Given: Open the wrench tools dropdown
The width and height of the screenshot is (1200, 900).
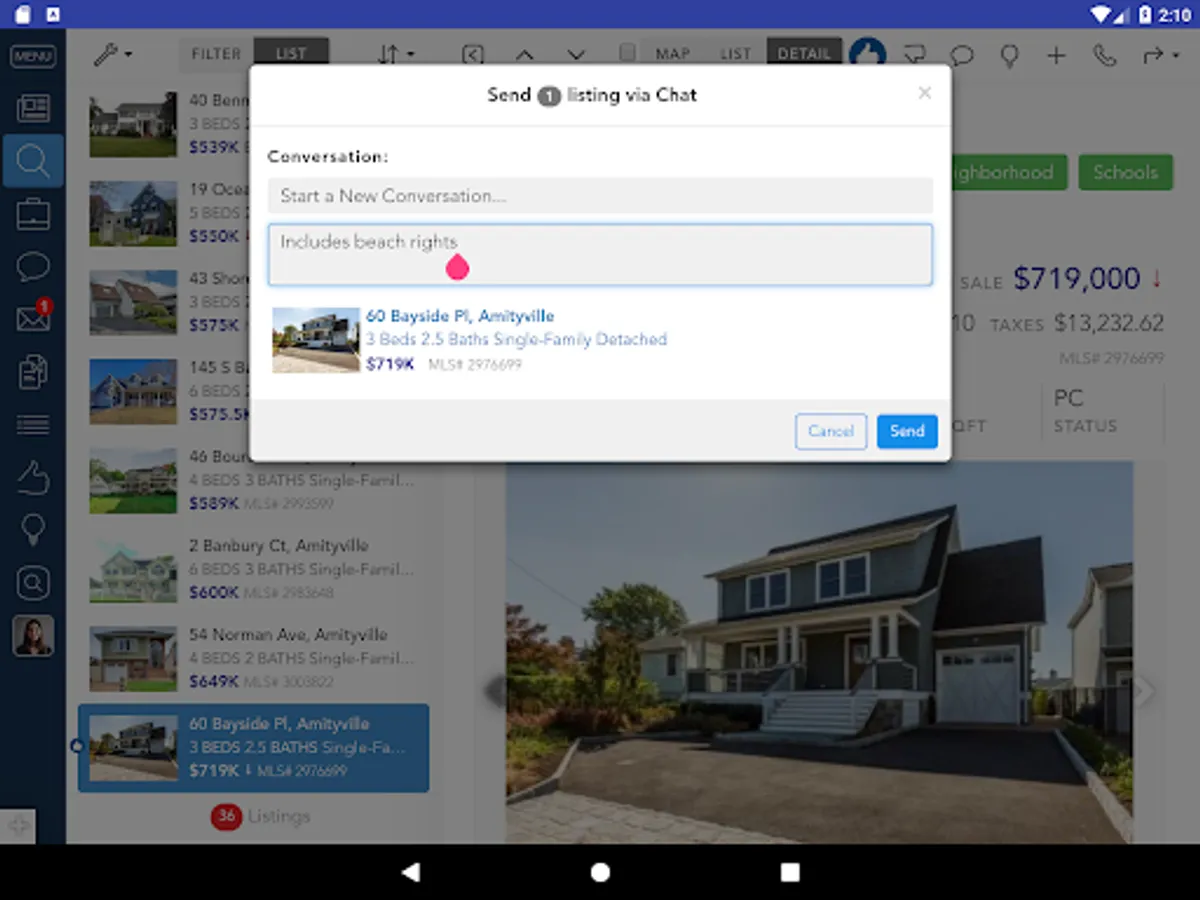Looking at the screenshot, I should 112,54.
